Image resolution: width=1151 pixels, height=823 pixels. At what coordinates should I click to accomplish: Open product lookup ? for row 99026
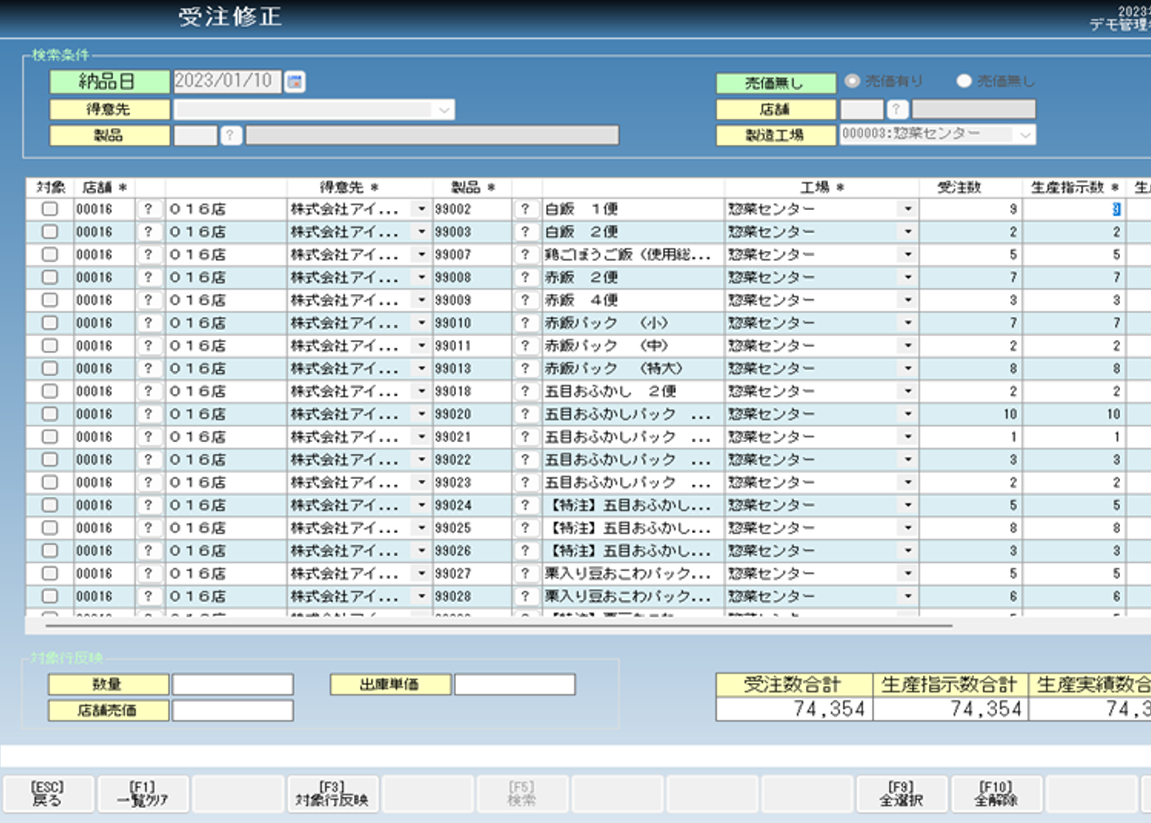coord(525,551)
